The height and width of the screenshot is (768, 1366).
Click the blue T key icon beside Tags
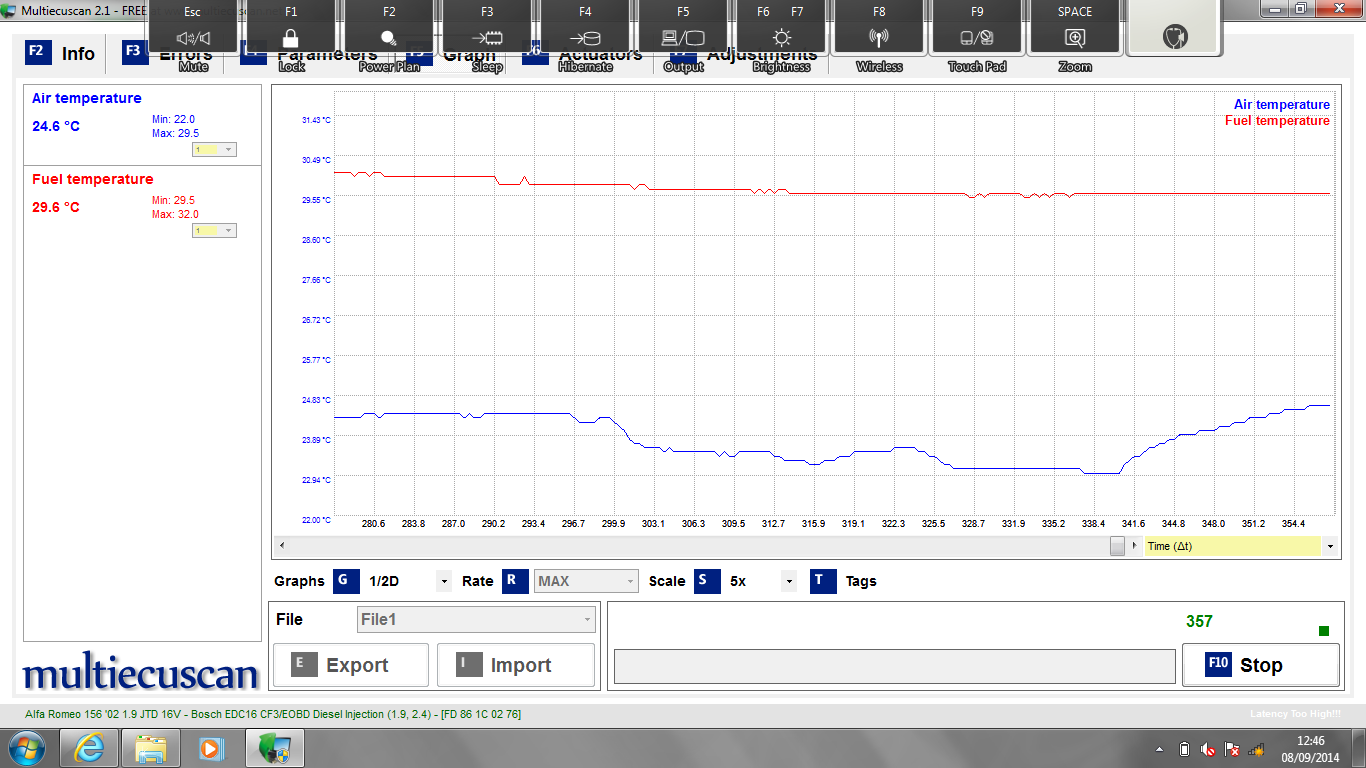point(823,581)
